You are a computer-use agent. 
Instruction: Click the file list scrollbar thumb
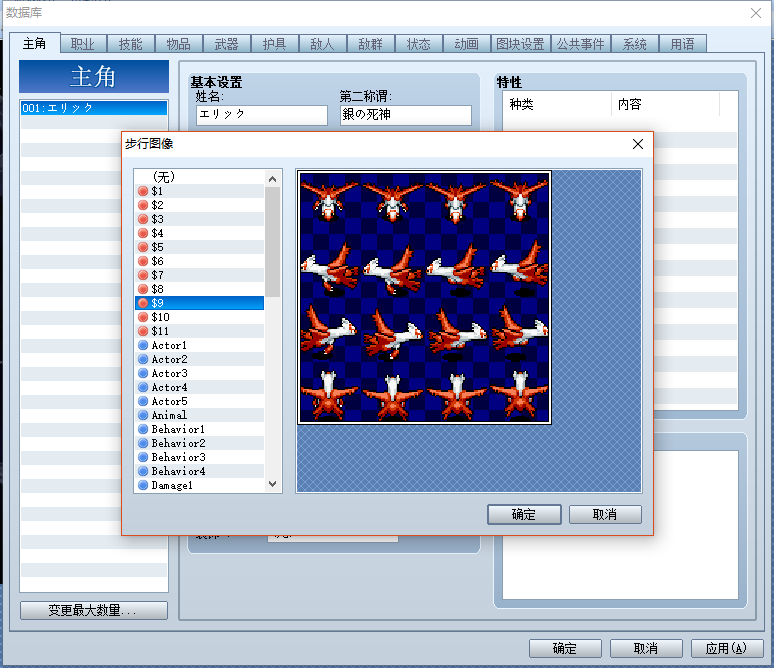click(x=272, y=242)
